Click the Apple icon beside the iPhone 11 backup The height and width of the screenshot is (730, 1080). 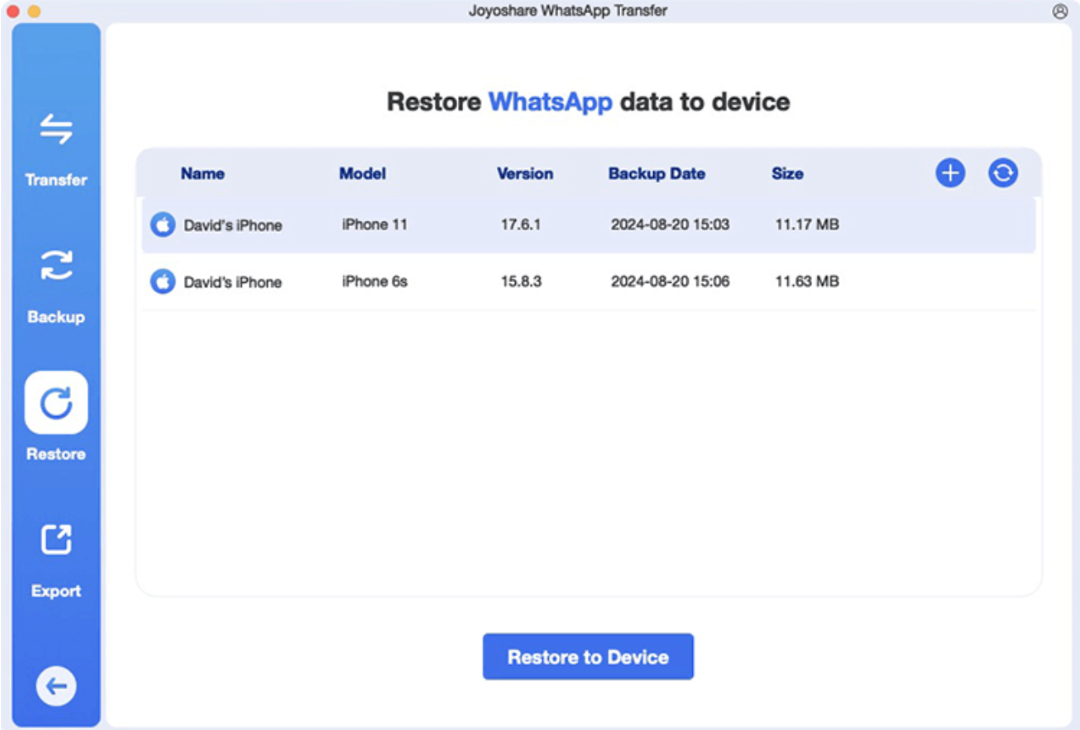tap(162, 224)
